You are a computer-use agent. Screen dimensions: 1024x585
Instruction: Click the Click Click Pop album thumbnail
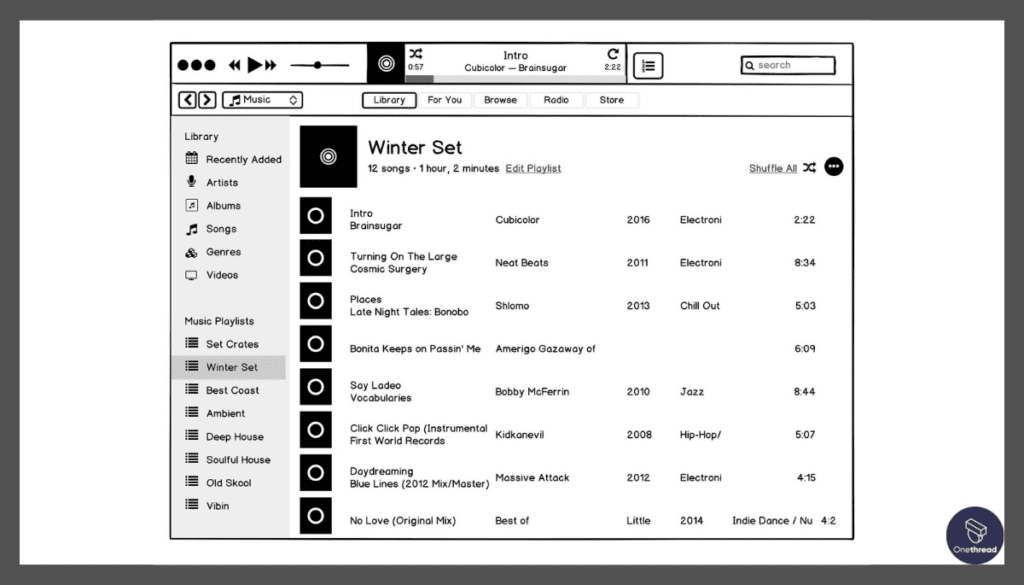click(x=315, y=430)
